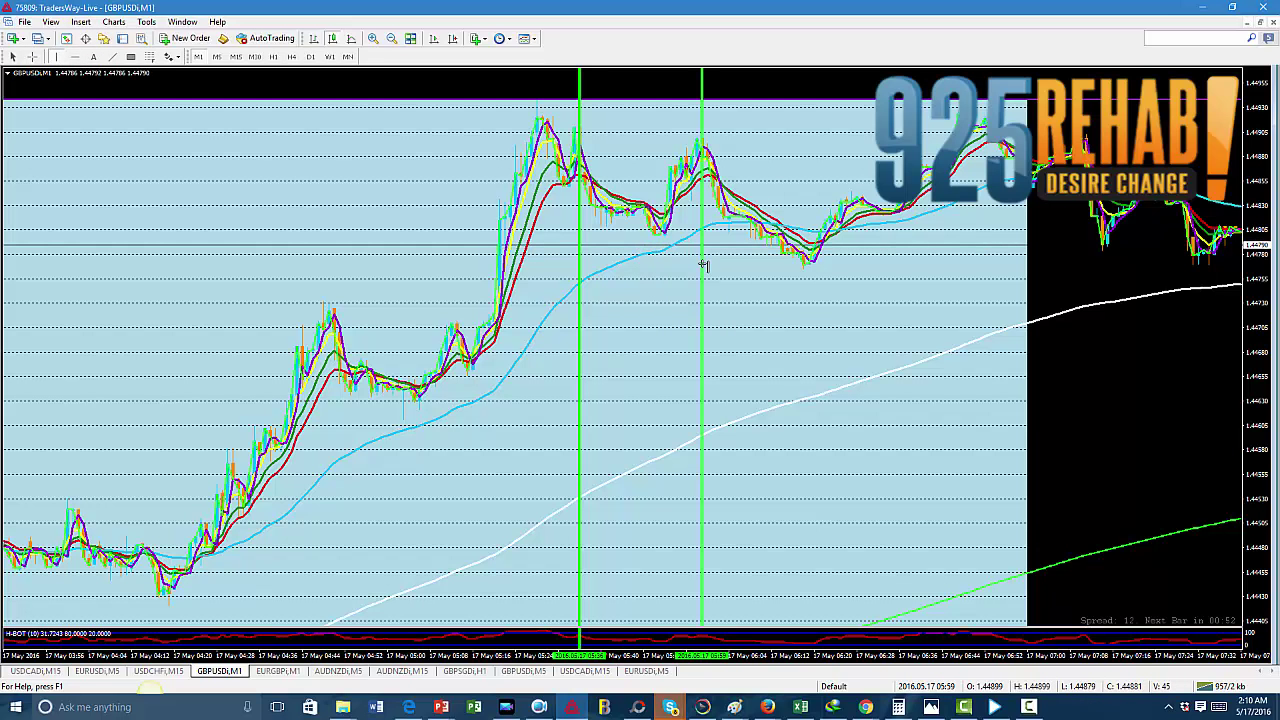The width and height of the screenshot is (1280, 720).
Task: Expand the Profiles dropdown arrow
Action: coord(47,39)
